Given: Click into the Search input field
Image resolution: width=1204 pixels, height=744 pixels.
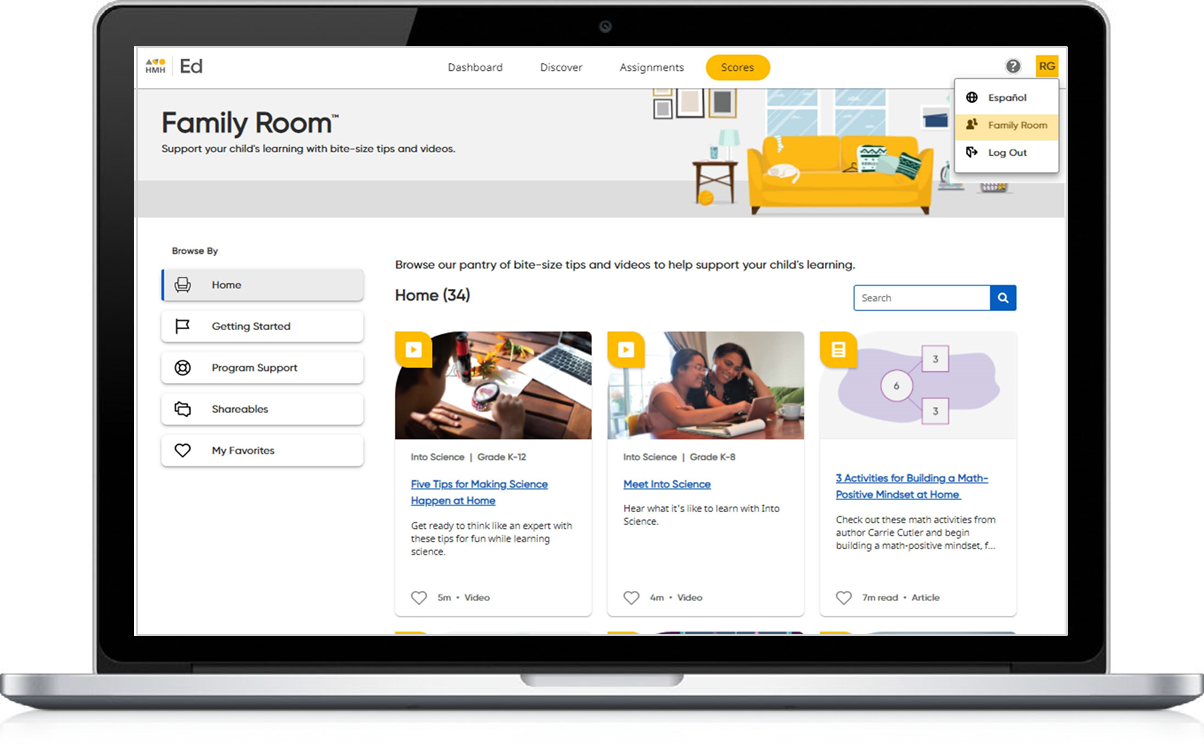Looking at the screenshot, I should tap(921, 298).
